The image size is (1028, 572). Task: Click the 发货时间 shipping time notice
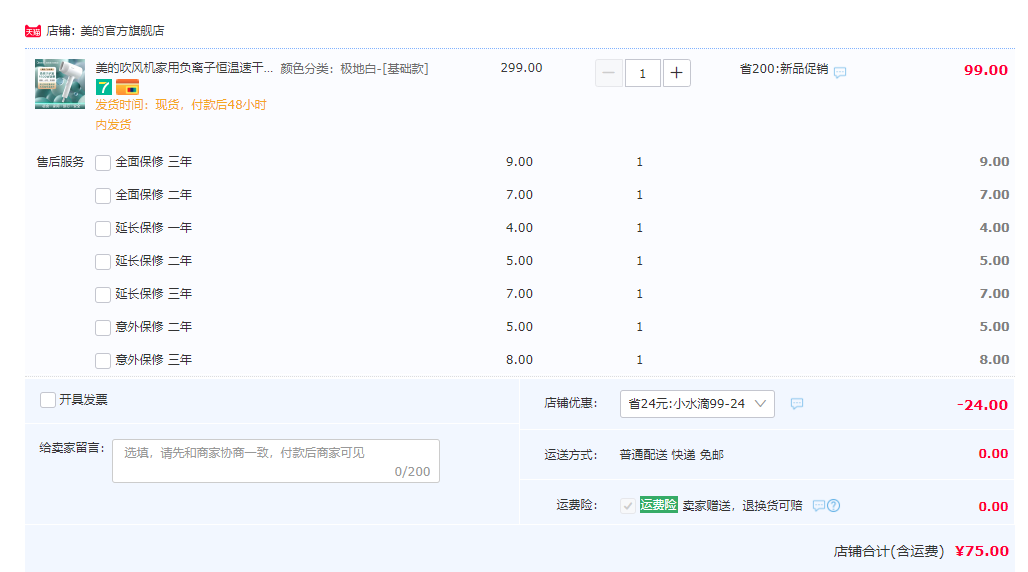tap(181, 114)
